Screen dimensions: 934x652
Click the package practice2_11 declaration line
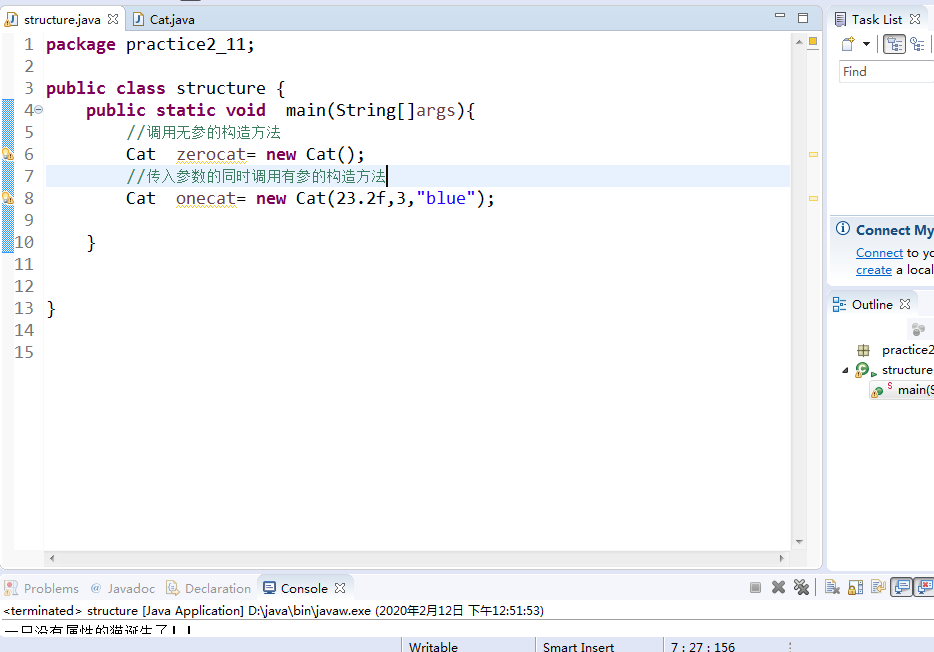click(x=150, y=45)
